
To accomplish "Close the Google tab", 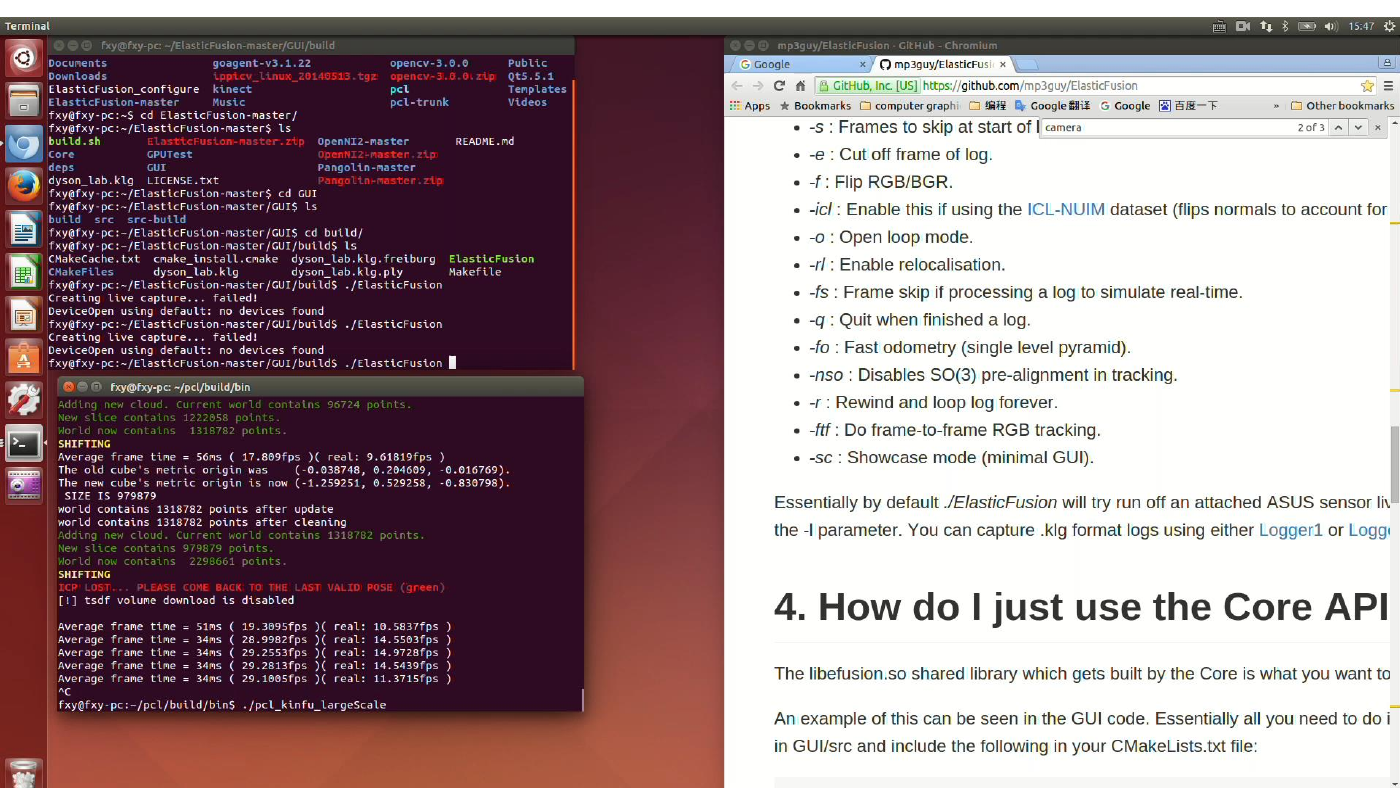I will (863, 65).
